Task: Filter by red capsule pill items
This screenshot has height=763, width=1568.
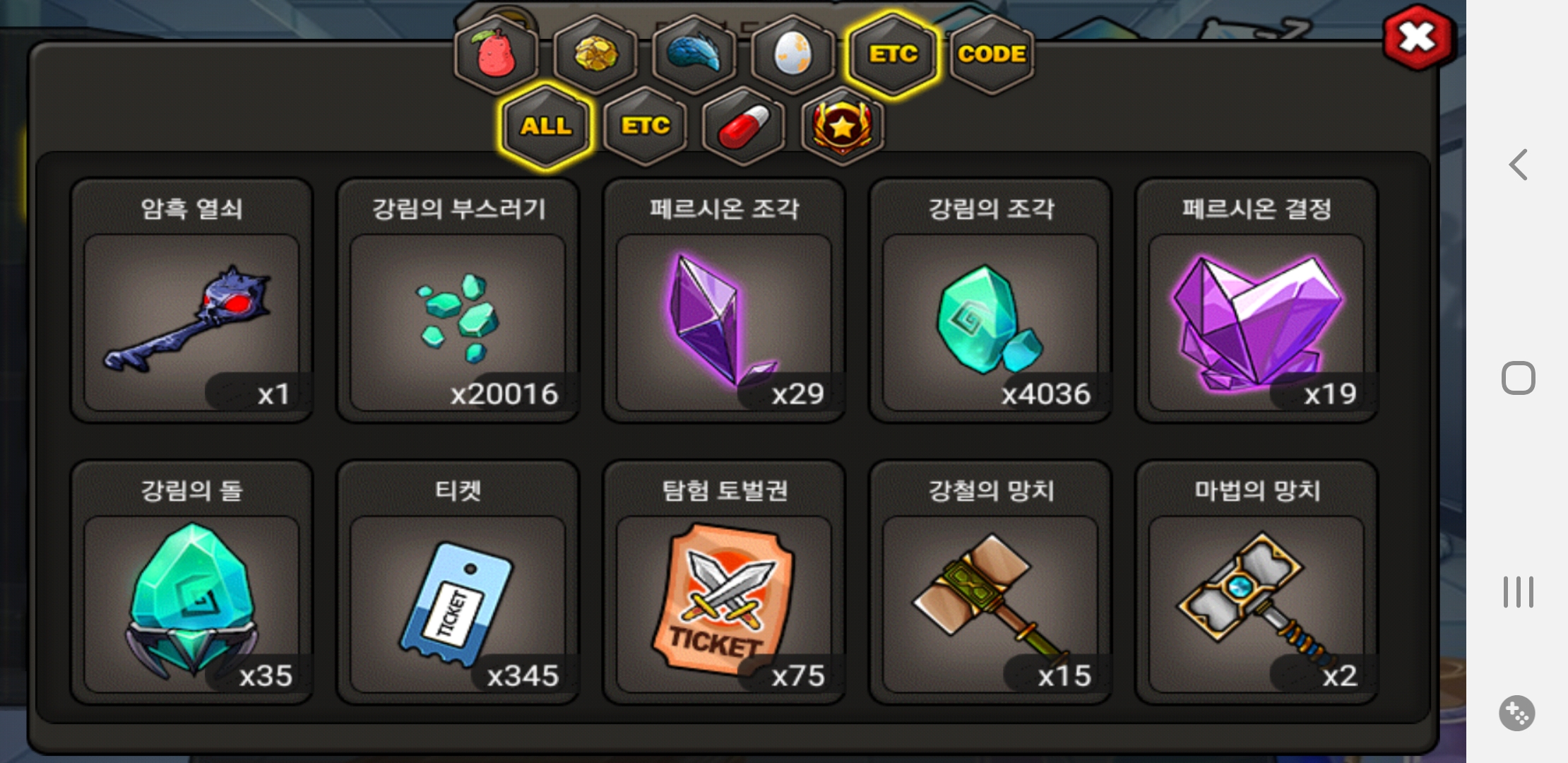Action: (x=744, y=126)
